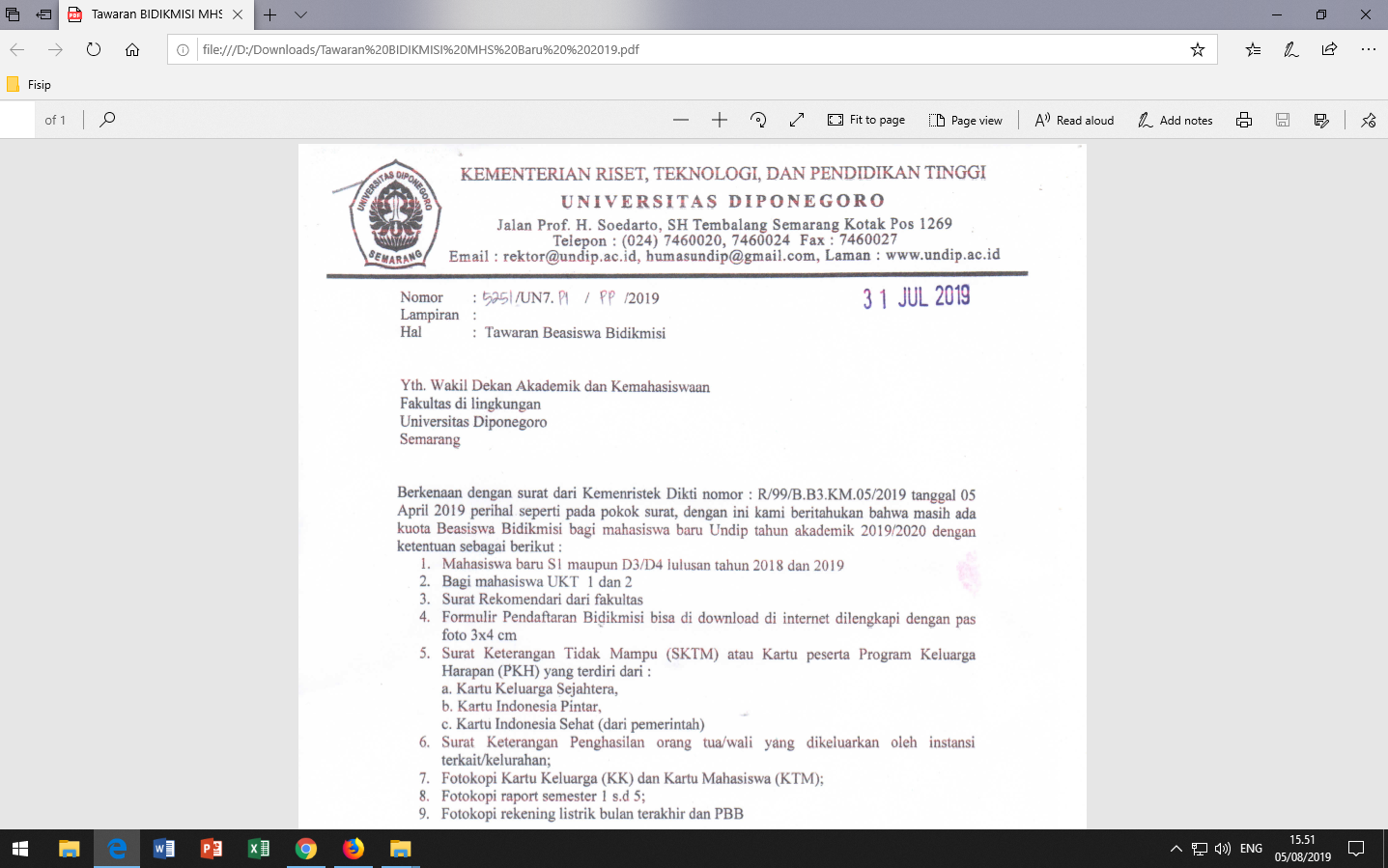Add the page to favorites via star icon
Screen dimensions: 1388x868
(1198, 49)
